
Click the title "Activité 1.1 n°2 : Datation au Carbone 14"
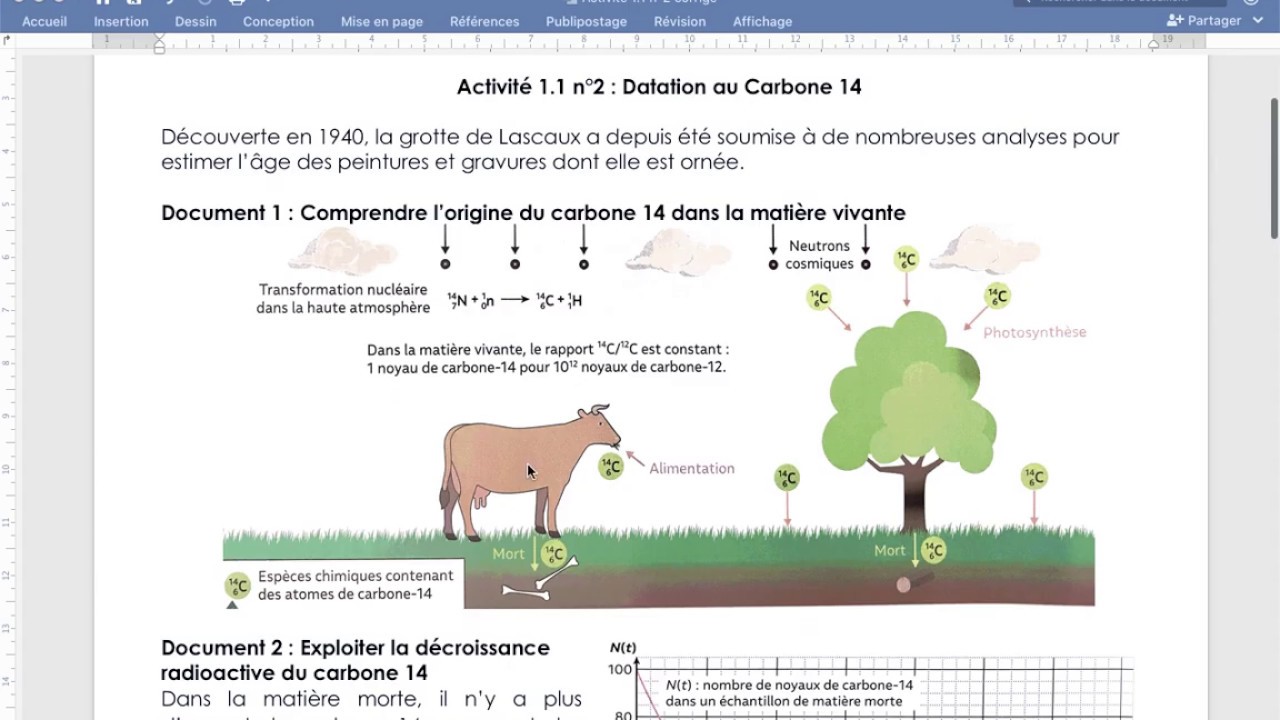click(x=659, y=87)
